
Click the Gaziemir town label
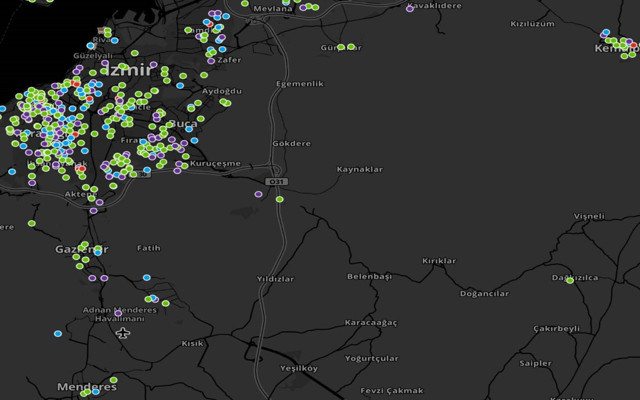[80, 248]
